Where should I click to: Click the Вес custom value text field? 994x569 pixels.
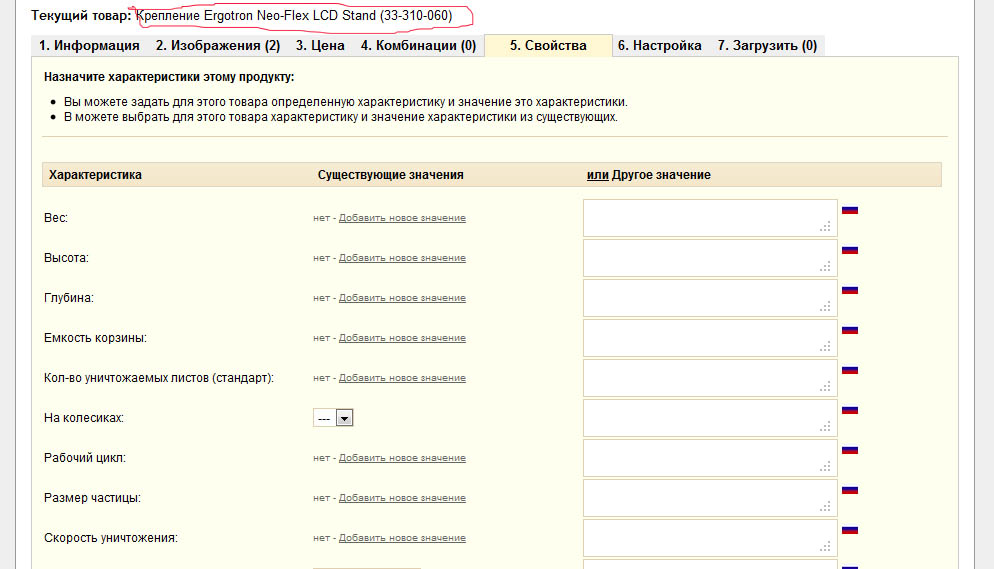(x=710, y=218)
